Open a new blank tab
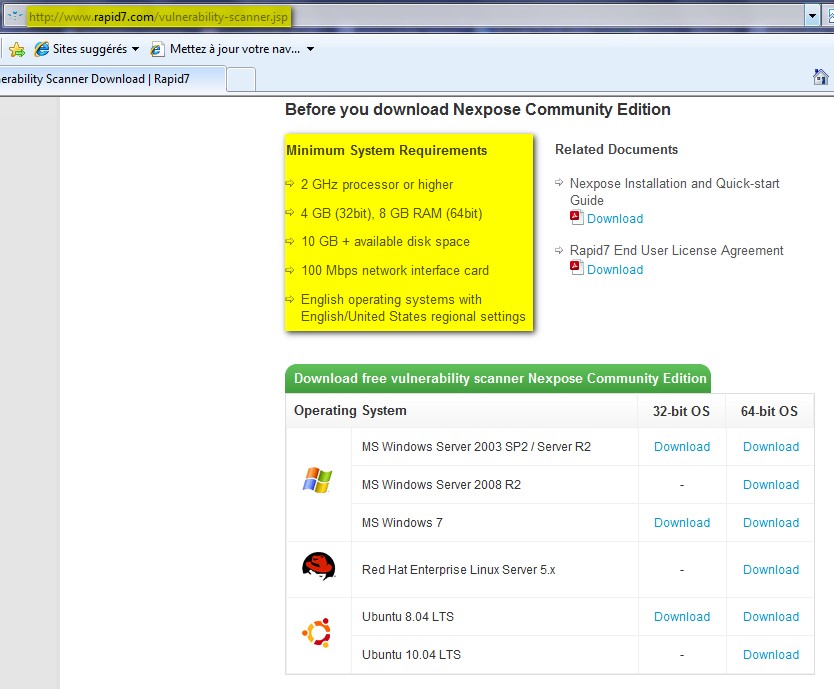The width and height of the screenshot is (834, 689). point(241,80)
